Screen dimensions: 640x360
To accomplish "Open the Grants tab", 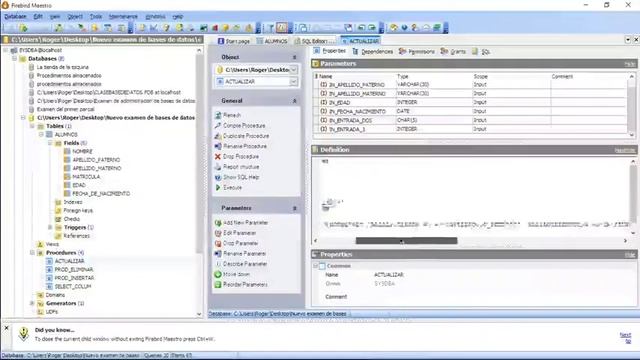I will pos(453,51).
